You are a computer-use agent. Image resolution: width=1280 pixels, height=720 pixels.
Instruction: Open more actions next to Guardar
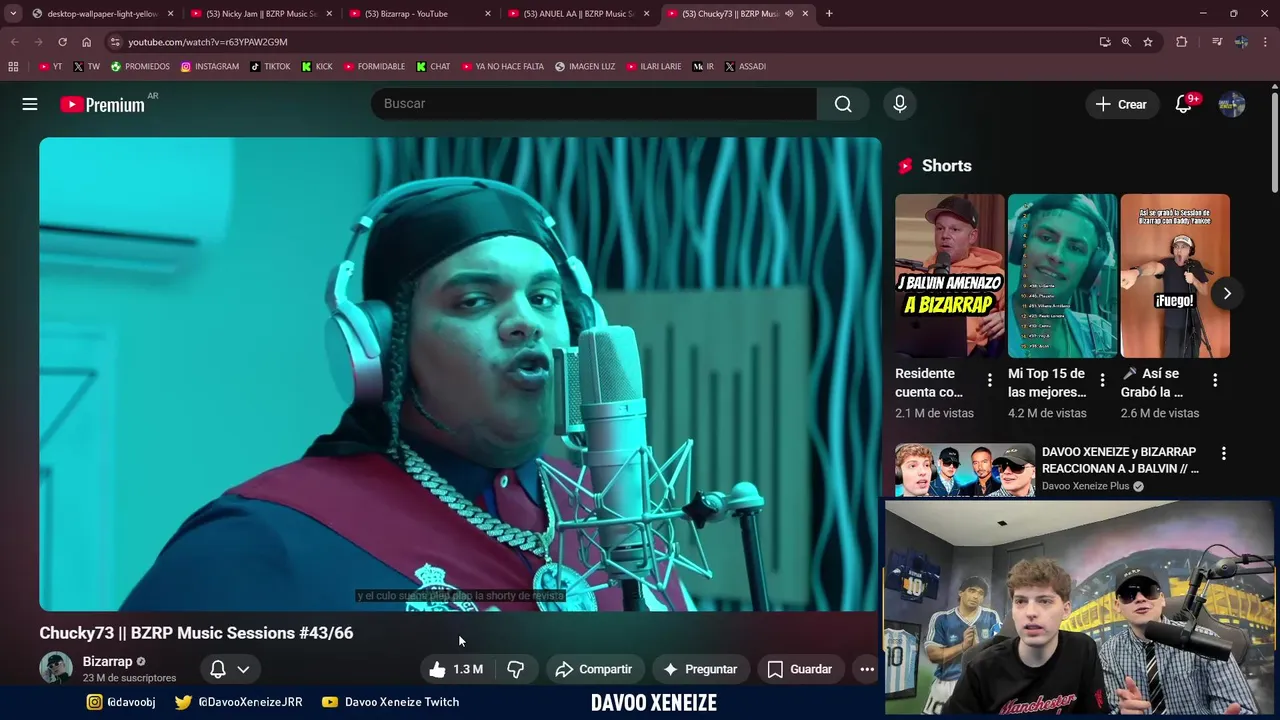(x=867, y=669)
